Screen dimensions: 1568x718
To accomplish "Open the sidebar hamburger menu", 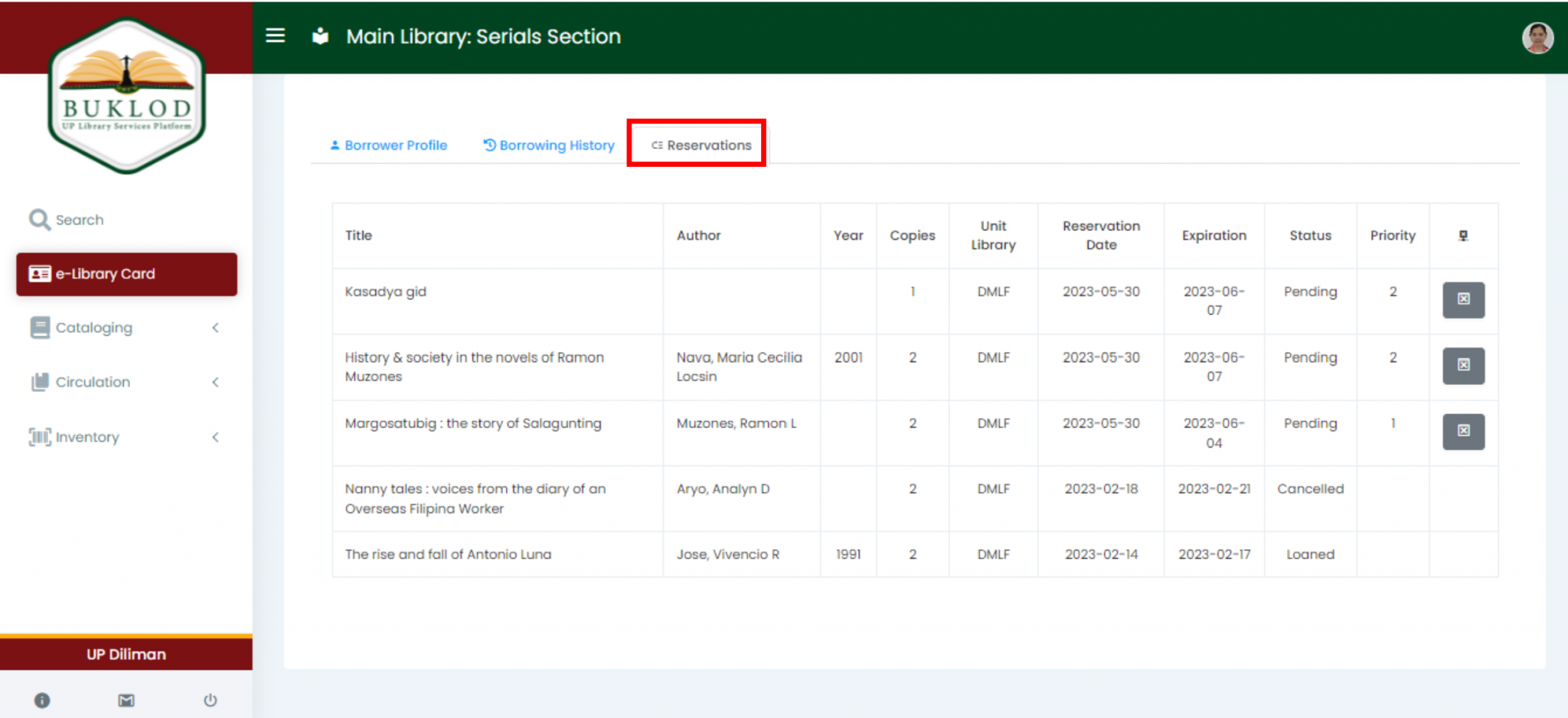I will coord(275,36).
